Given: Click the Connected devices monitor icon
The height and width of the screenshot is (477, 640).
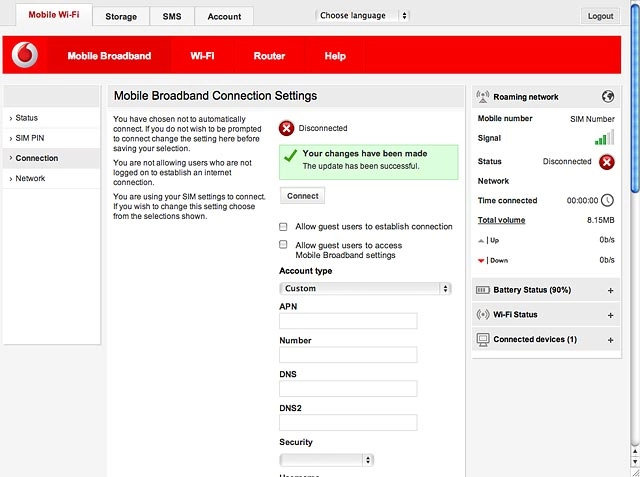Looking at the screenshot, I should click(482, 339).
